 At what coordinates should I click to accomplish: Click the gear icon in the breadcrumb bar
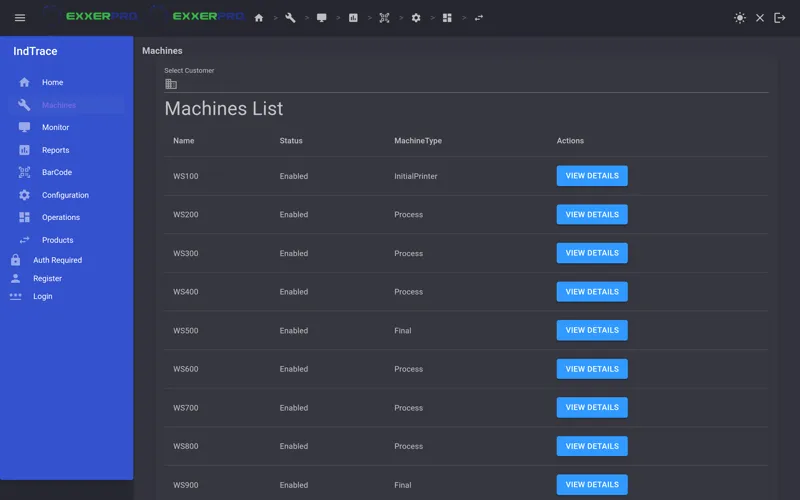pyautogui.click(x=416, y=18)
